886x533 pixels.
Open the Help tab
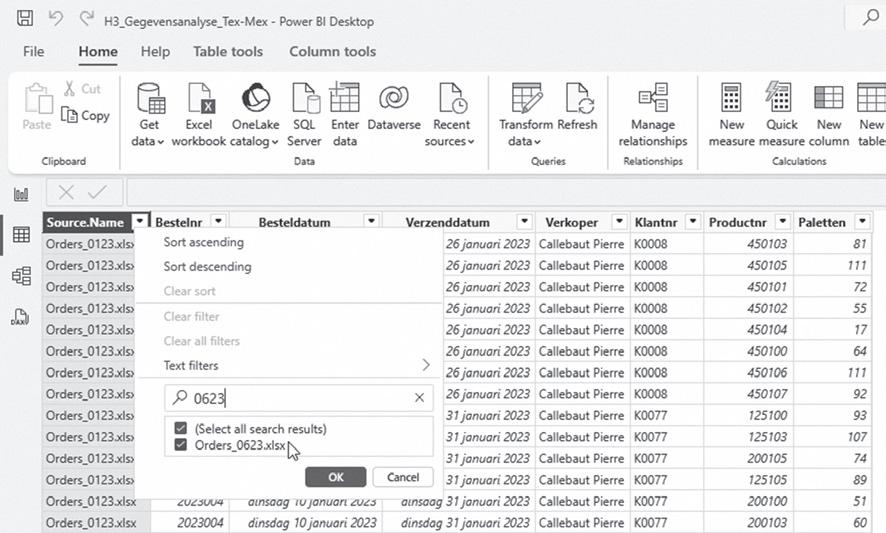pos(155,51)
